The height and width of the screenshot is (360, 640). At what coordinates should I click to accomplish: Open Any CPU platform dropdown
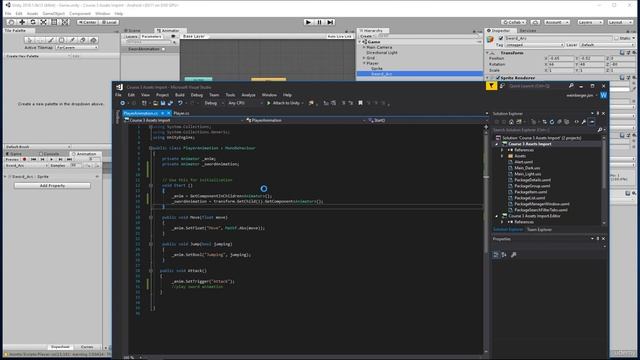245,103
